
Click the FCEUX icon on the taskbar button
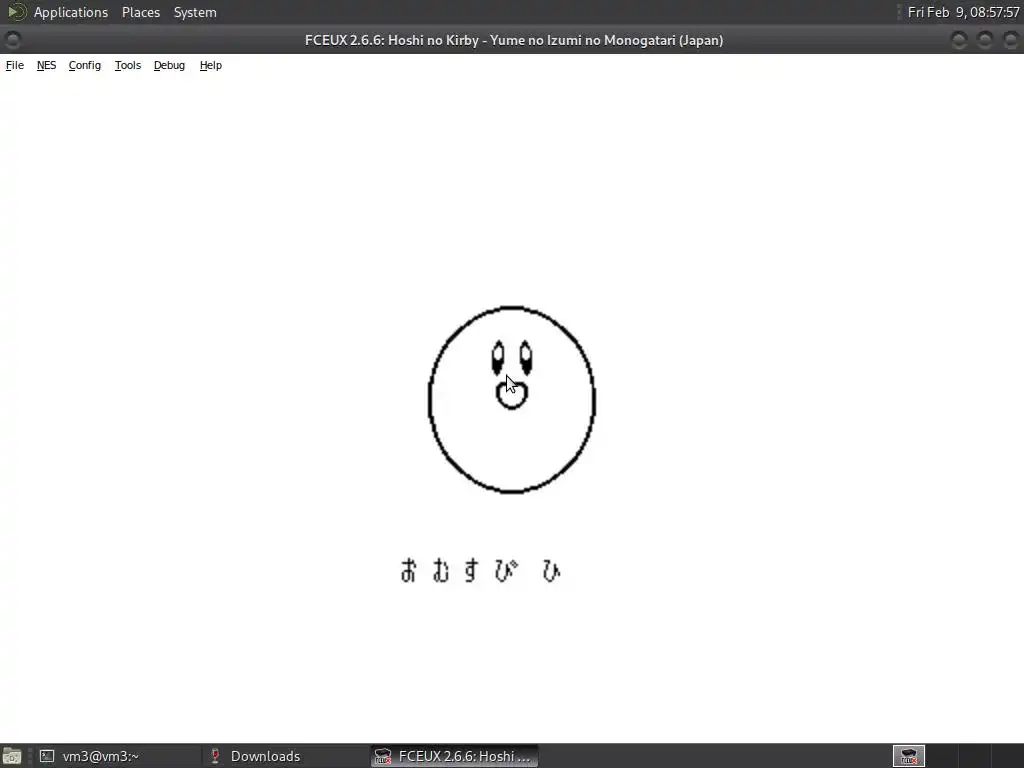click(x=383, y=756)
